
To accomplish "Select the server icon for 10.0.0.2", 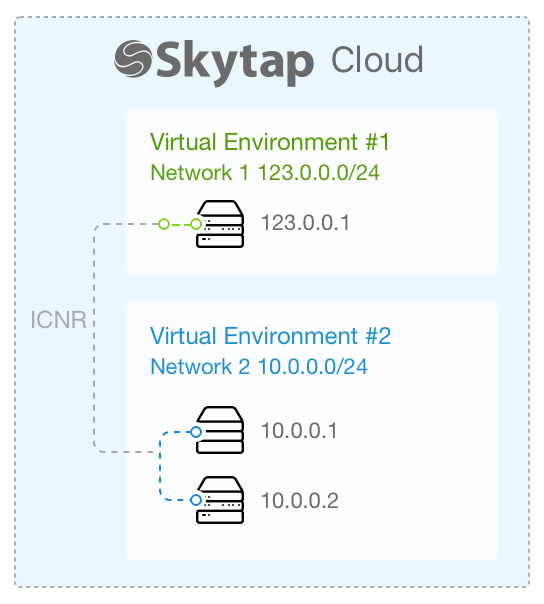I will (x=220, y=500).
